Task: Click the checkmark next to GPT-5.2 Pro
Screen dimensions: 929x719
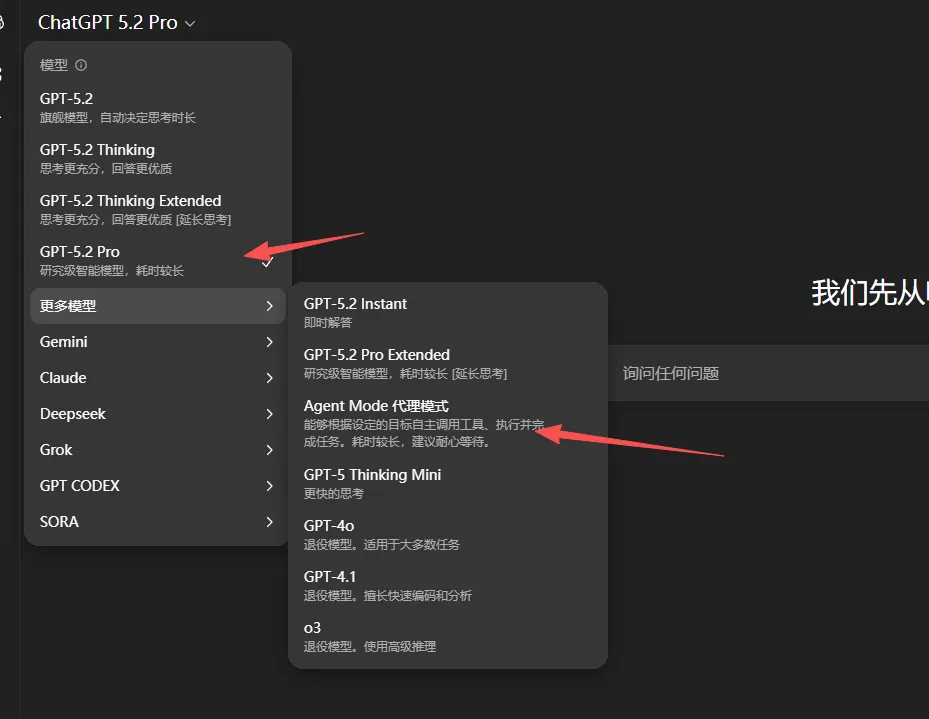Action: coord(267,262)
